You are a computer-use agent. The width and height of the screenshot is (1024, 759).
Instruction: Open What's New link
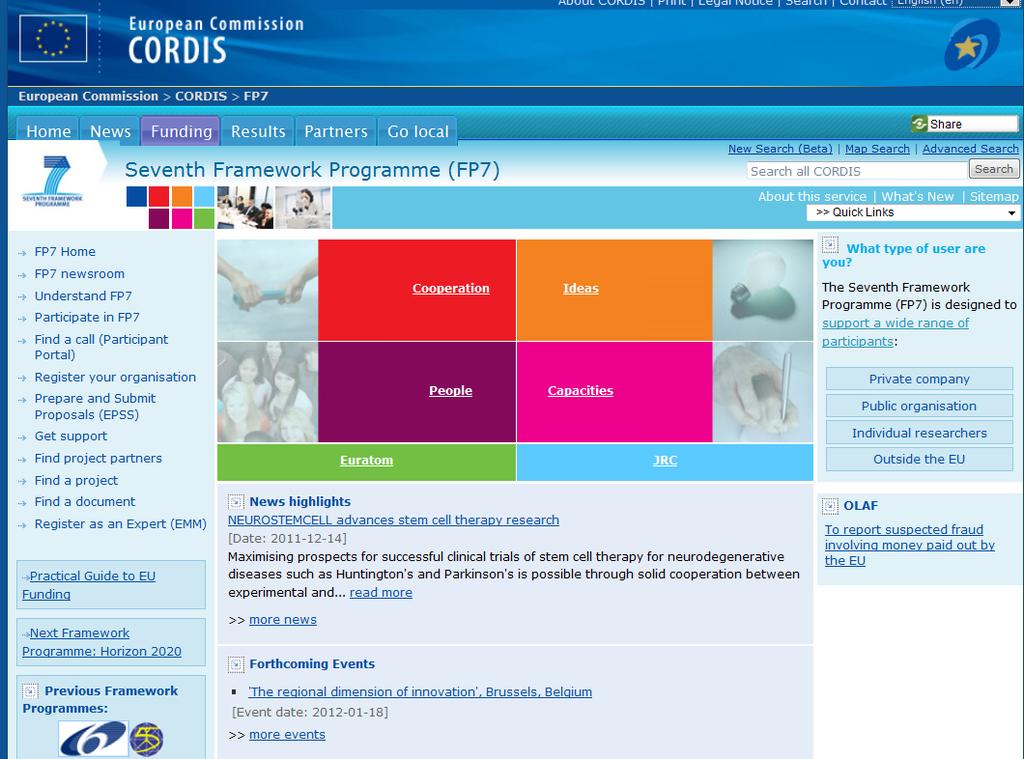tap(917, 196)
